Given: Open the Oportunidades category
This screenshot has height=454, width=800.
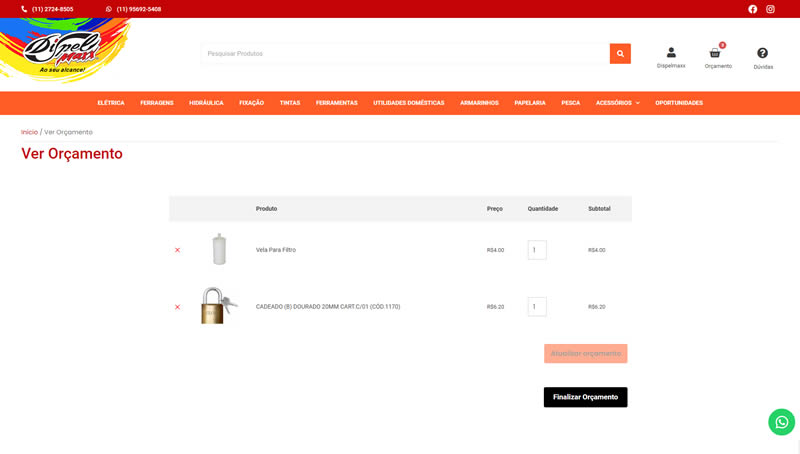Looking at the screenshot, I should click(x=679, y=103).
